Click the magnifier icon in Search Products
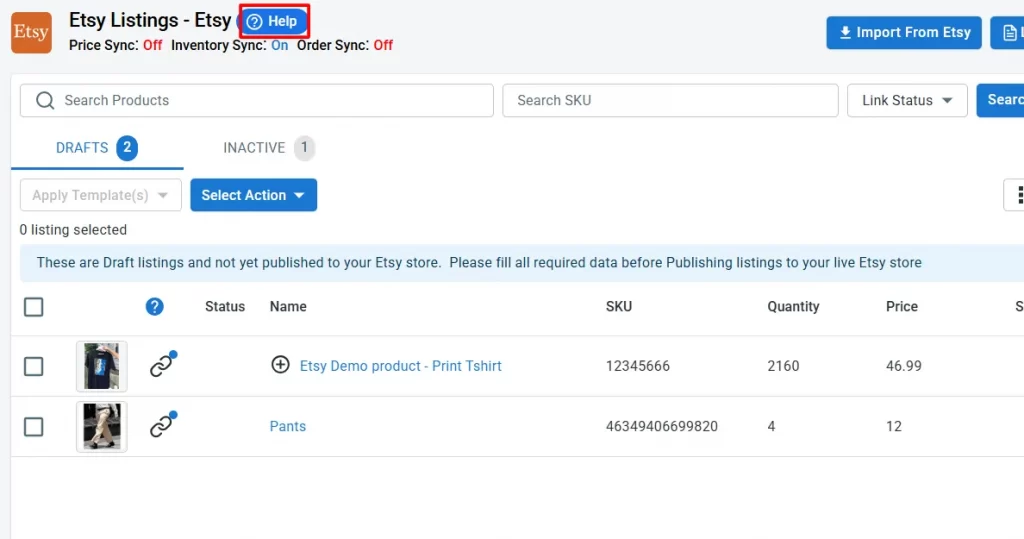This screenshot has height=539, width=1024. pos(45,101)
